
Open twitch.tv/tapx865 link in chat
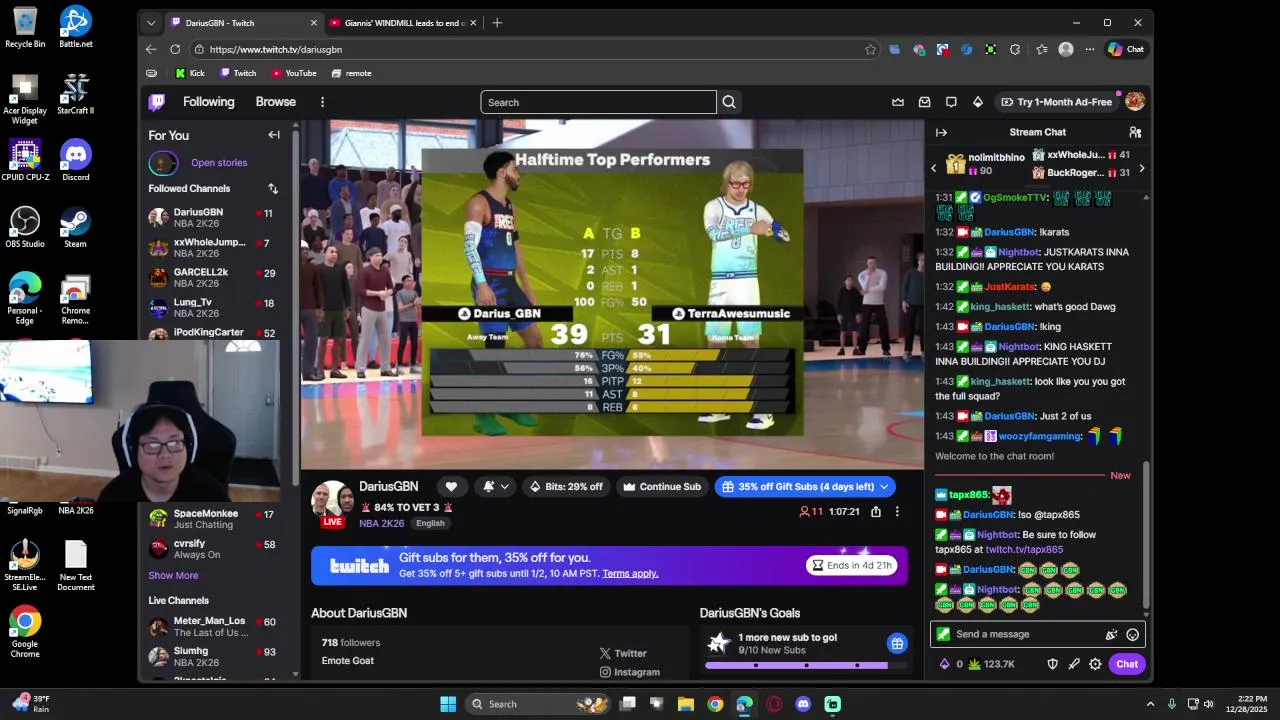[x=1024, y=550]
